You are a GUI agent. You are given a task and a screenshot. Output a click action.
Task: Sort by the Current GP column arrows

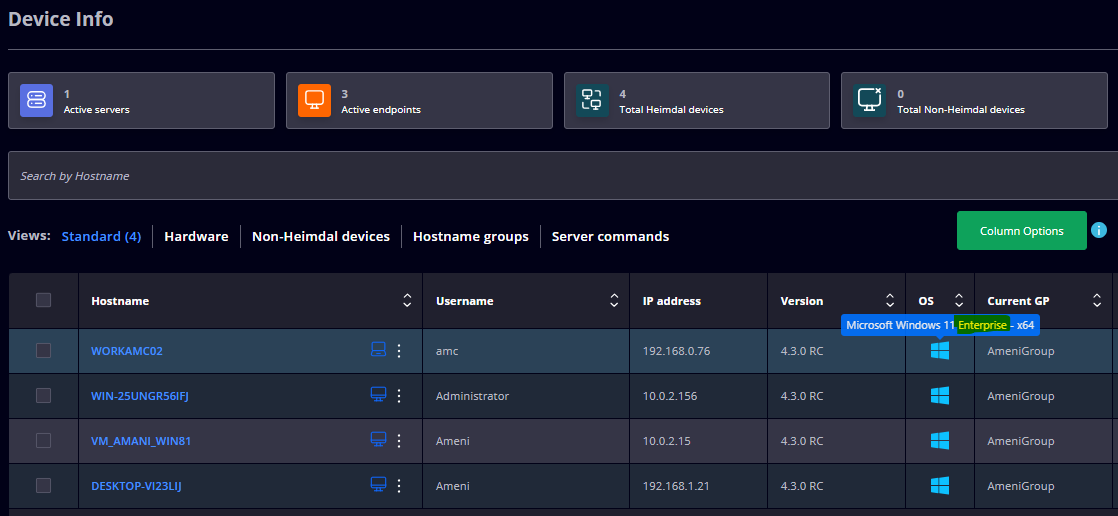coord(1097,301)
